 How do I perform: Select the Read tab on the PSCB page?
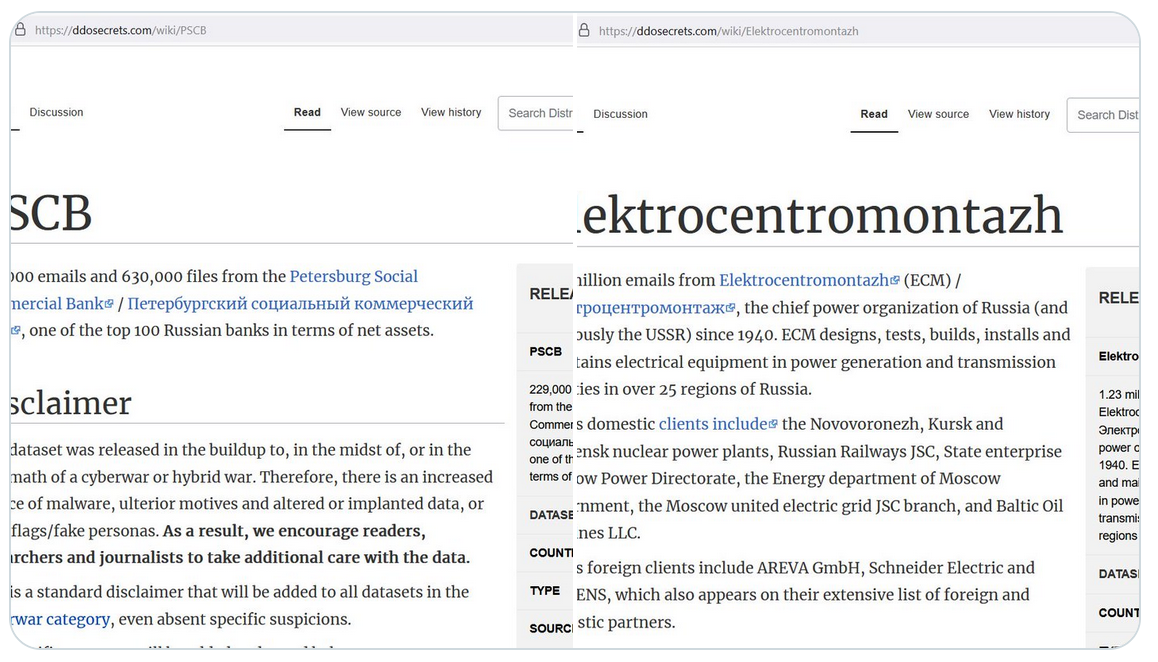(x=307, y=112)
